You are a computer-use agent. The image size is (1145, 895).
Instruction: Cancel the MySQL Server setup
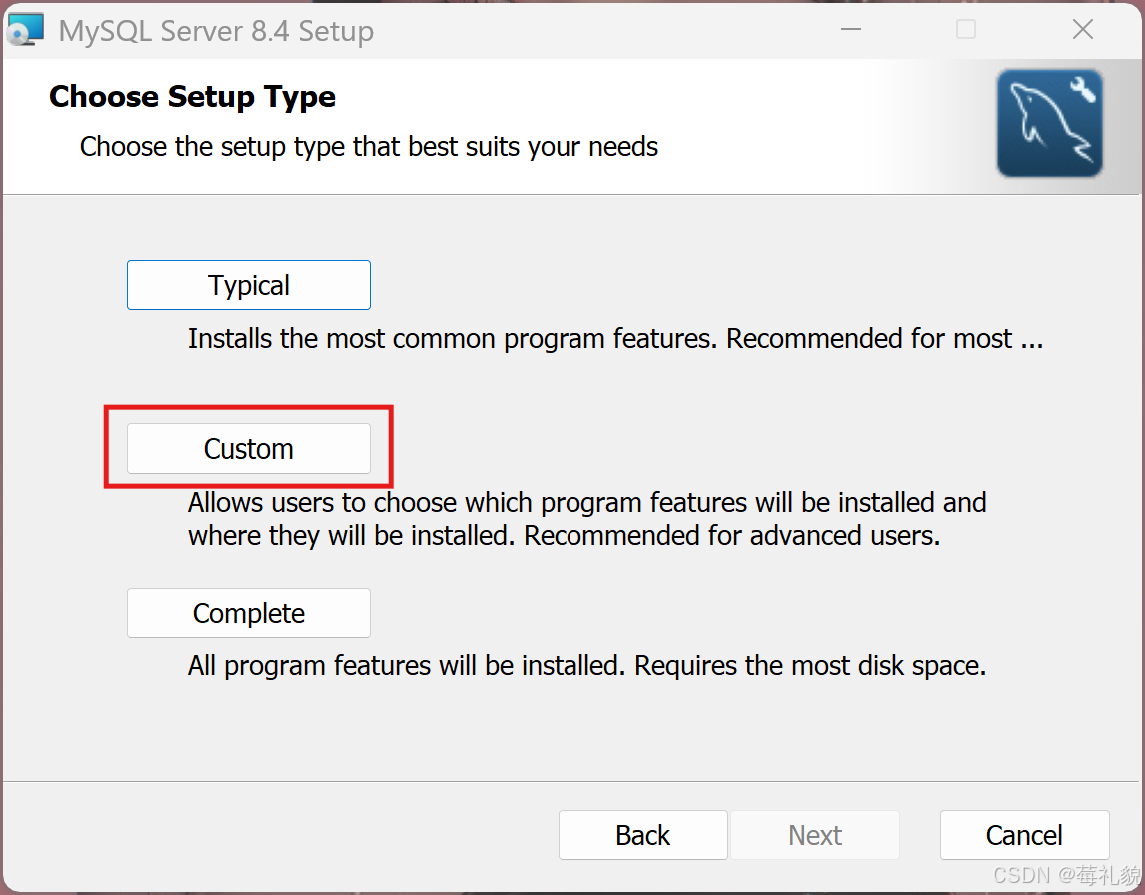[1025, 835]
